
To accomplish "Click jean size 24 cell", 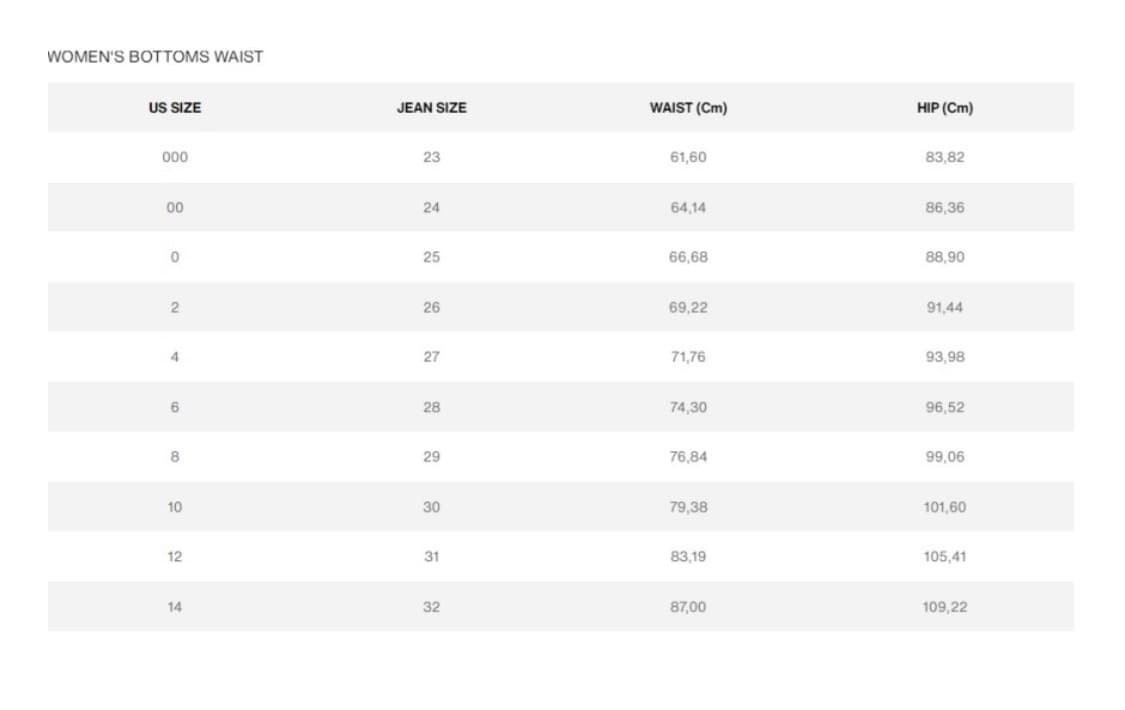I will pos(431,207).
